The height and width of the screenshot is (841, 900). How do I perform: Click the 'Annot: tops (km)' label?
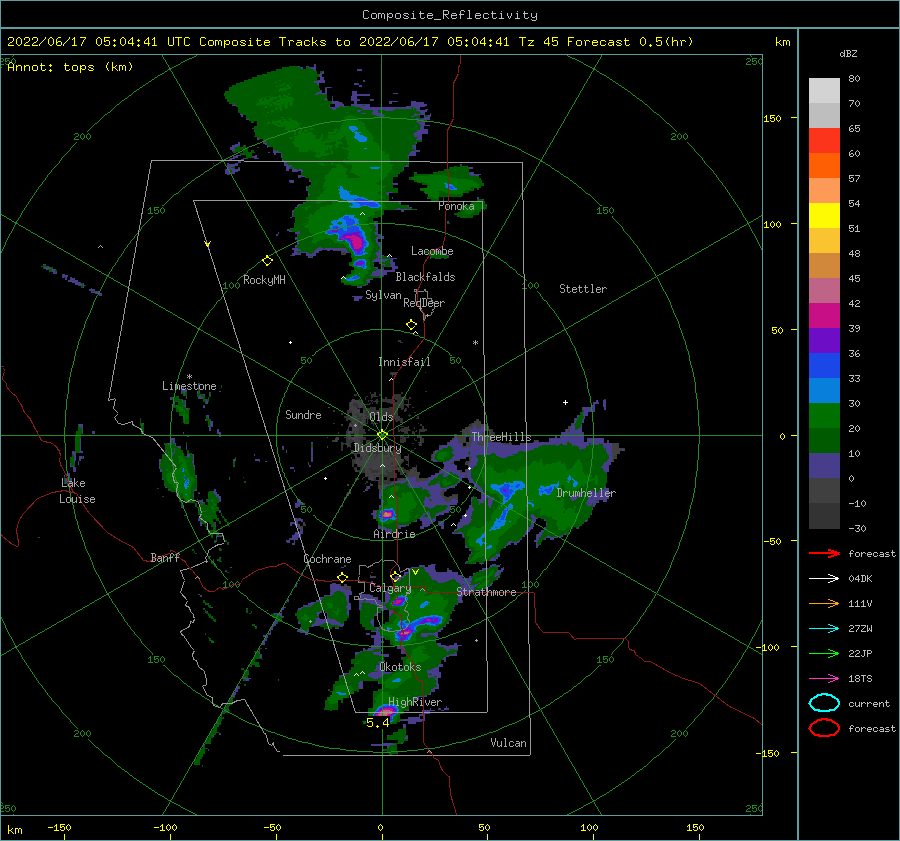tap(70, 67)
